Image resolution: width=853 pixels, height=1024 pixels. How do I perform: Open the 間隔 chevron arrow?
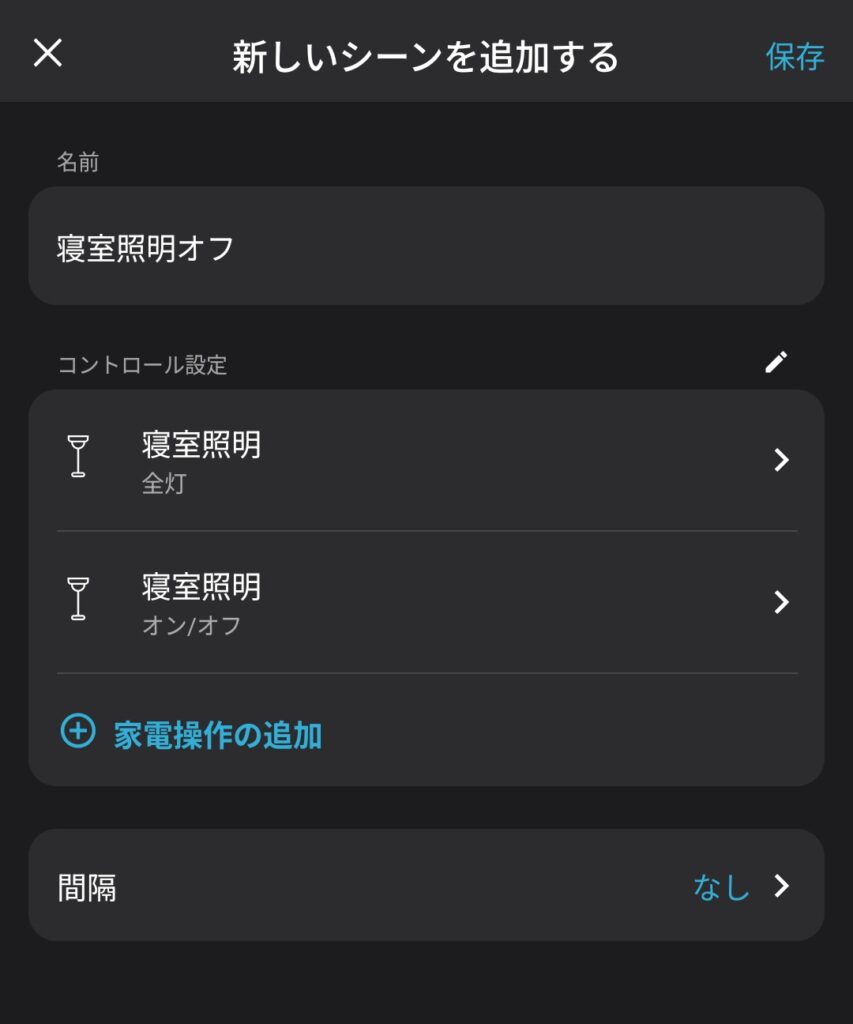point(782,886)
